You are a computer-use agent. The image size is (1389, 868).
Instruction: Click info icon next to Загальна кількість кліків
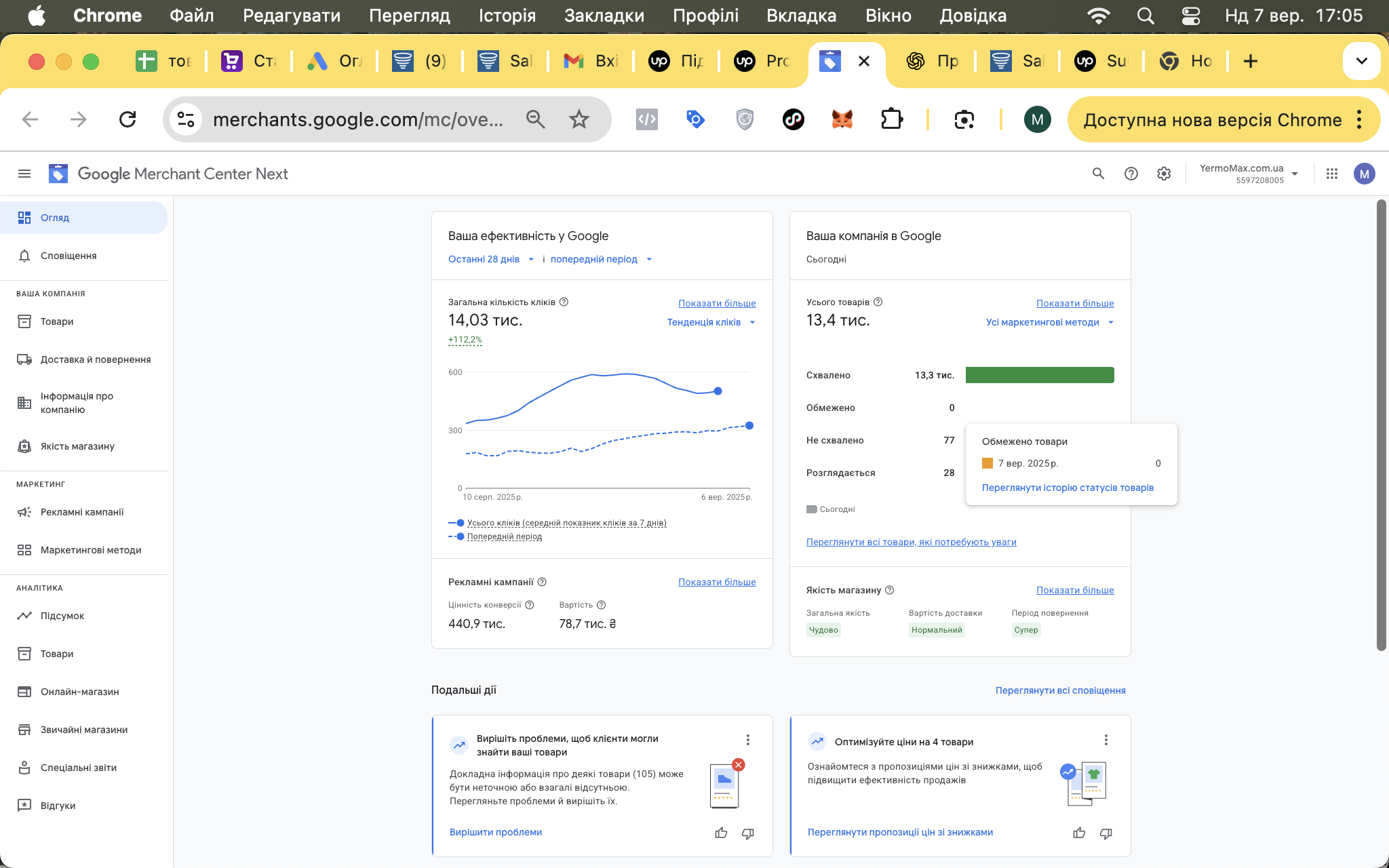(x=564, y=302)
